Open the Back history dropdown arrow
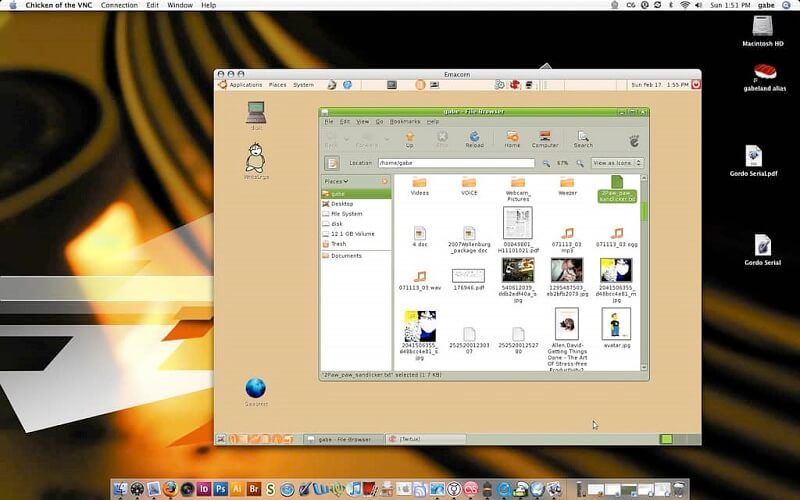Screen dimensions: 800x500 tap(346, 139)
